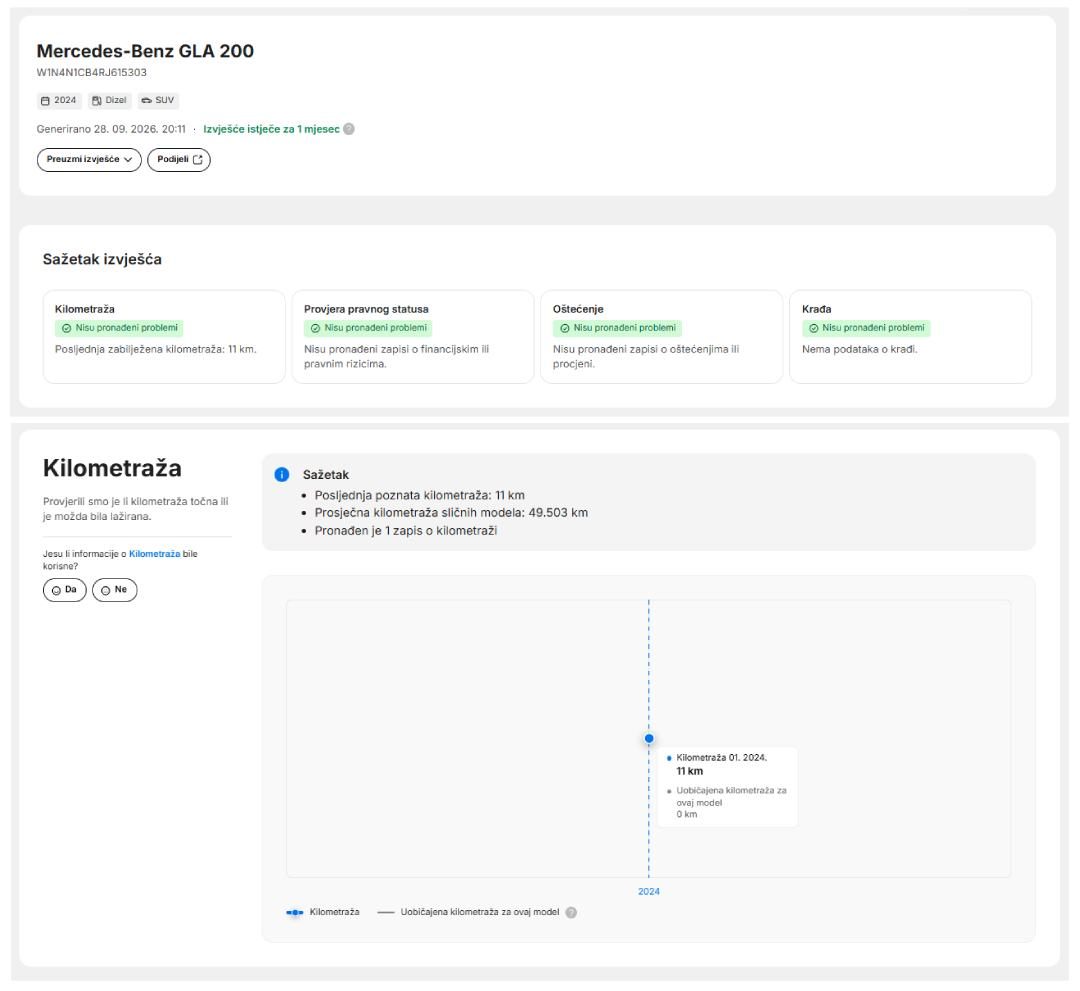Click the Sažetak izvješća heading
Viewport: 1080px width, 991px height.
[103, 260]
